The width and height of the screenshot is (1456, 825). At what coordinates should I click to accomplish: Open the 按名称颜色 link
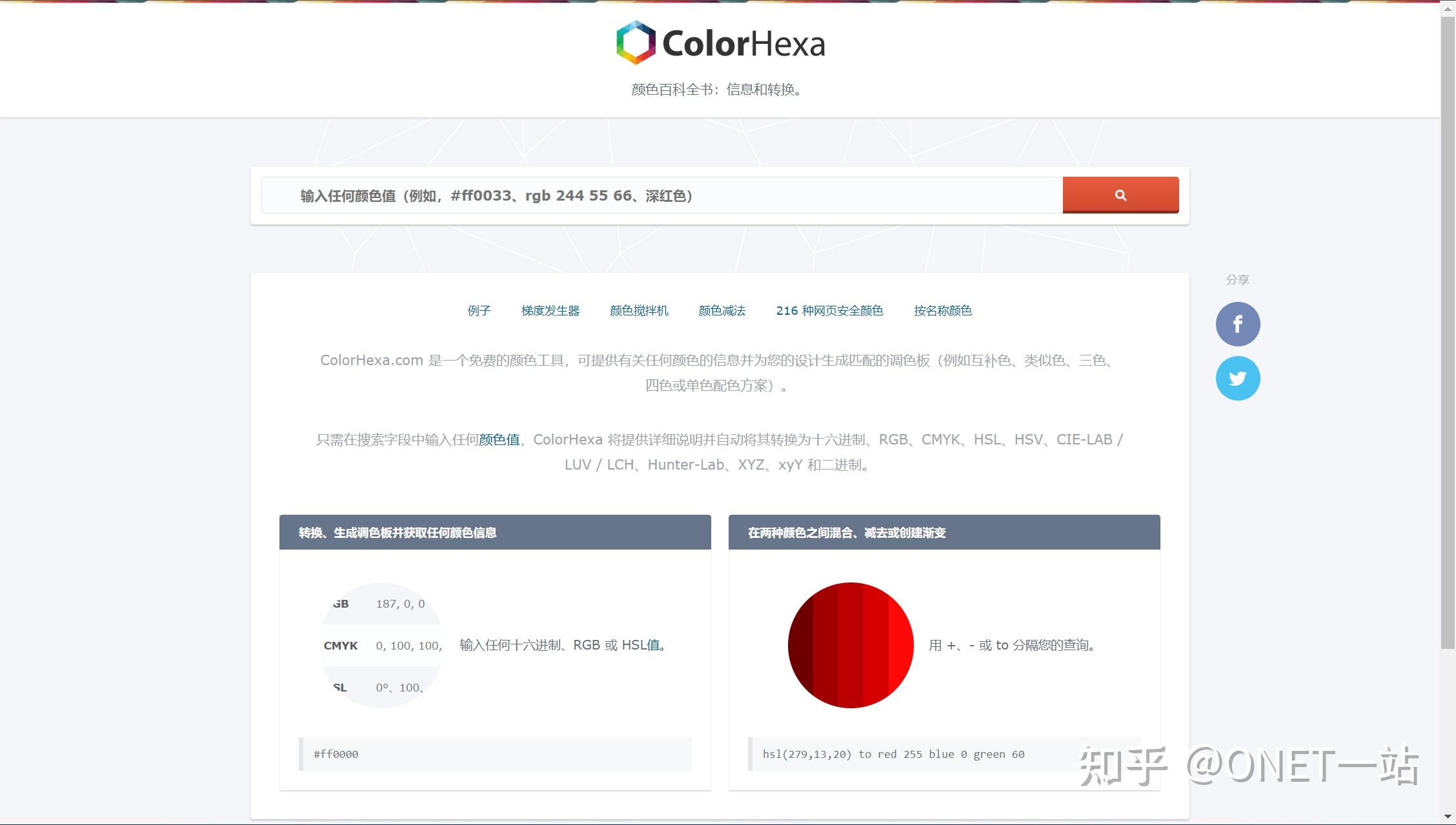pos(943,311)
